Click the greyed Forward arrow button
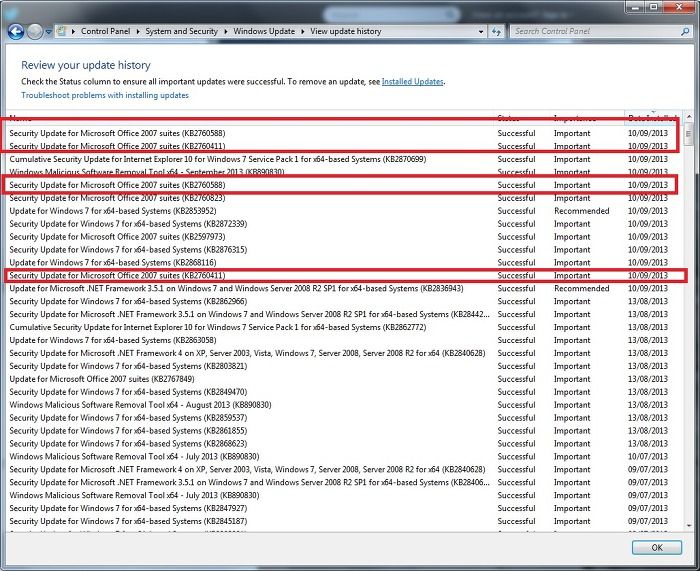This screenshot has width=700, height=571. (x=34, y=31)
